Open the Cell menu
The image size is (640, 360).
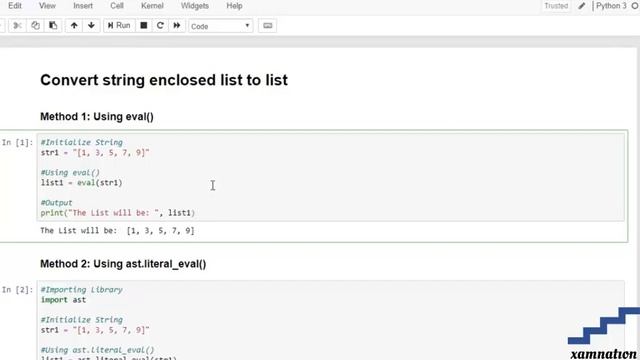tap(117, 6)
